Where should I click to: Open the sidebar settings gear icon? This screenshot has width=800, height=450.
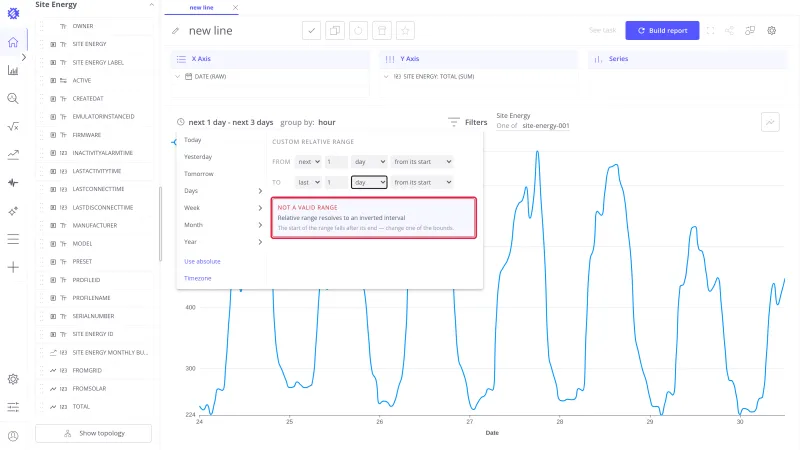13,379
